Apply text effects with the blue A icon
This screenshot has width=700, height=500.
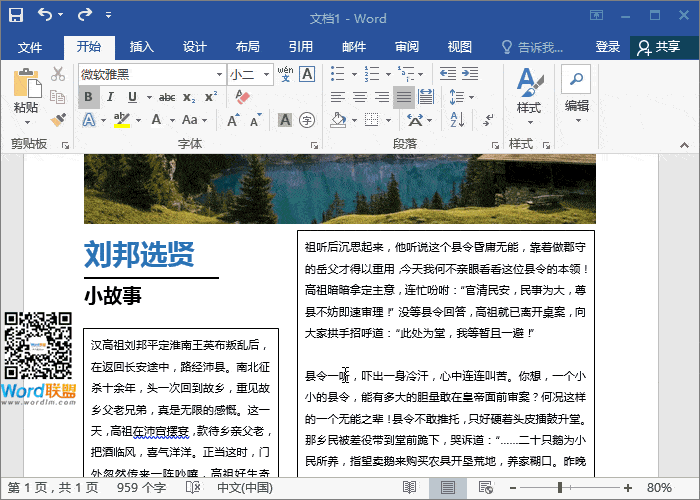(x=89, y=120)
